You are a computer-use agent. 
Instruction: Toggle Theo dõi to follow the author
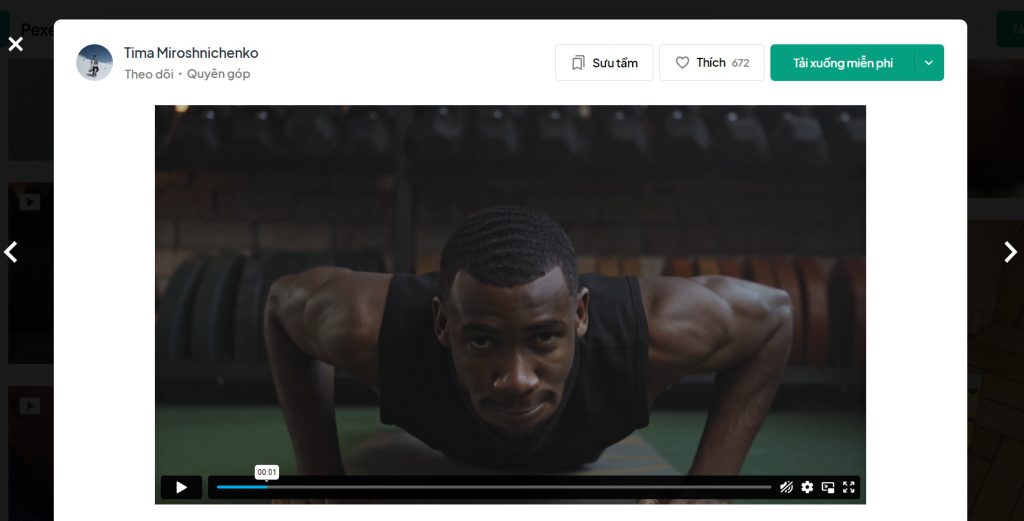[148, 74]
